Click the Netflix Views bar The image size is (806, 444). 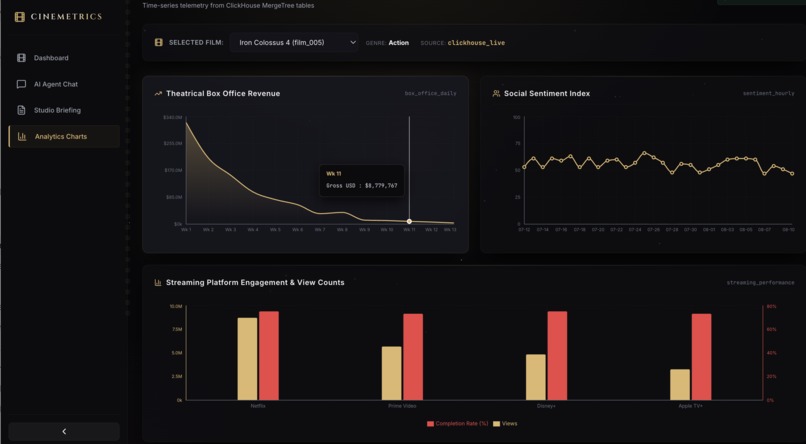tap(247, 359)
